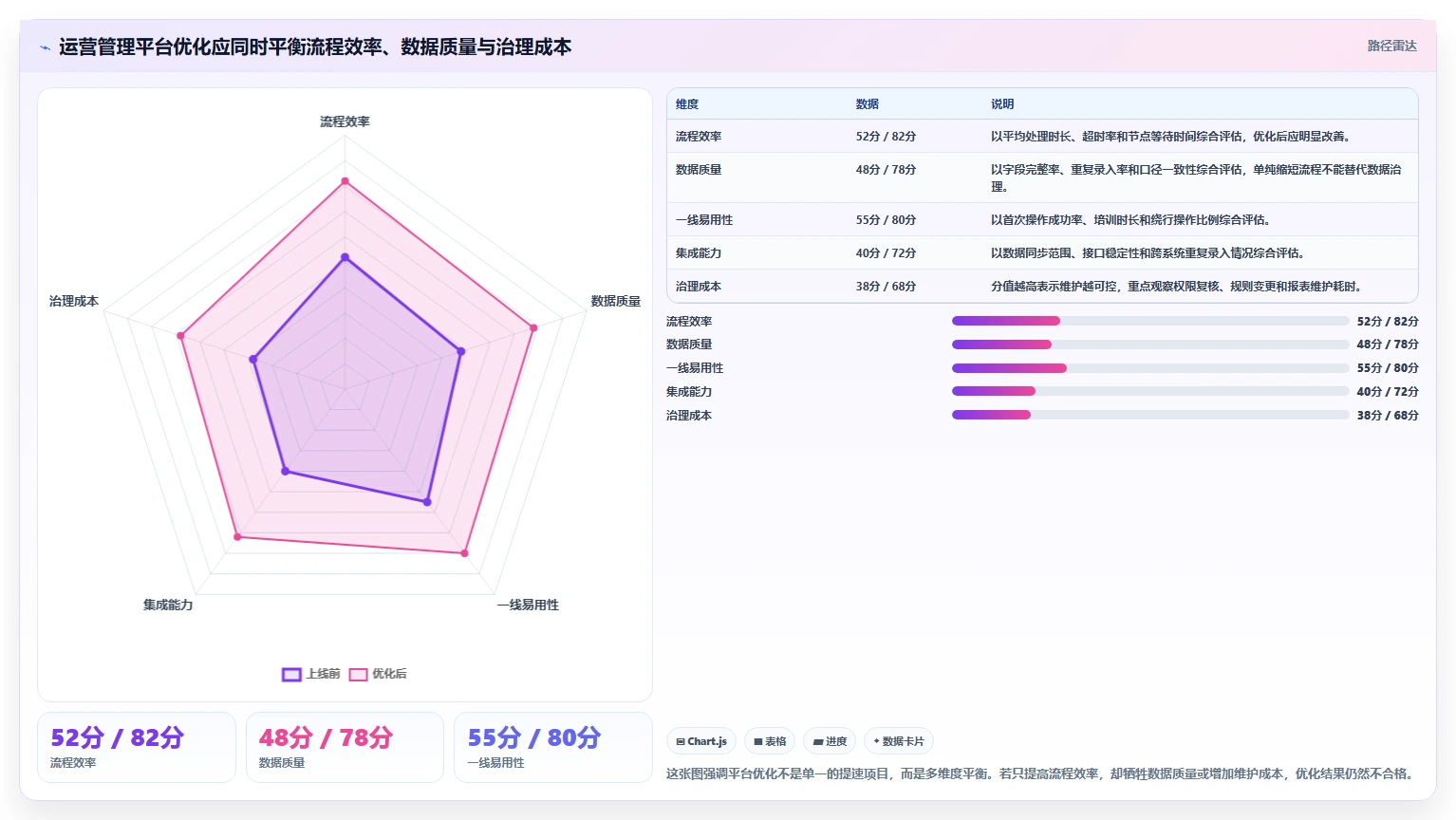Click the 数据质量 progress bar
Screen dimensions: 1456x820
pos(1150,345)
